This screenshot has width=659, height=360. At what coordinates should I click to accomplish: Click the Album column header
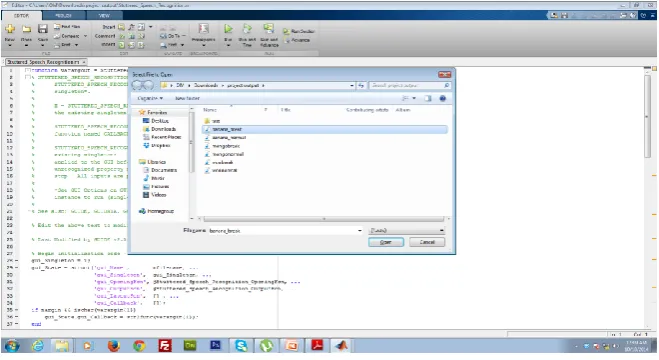click(x=403, y=110)
